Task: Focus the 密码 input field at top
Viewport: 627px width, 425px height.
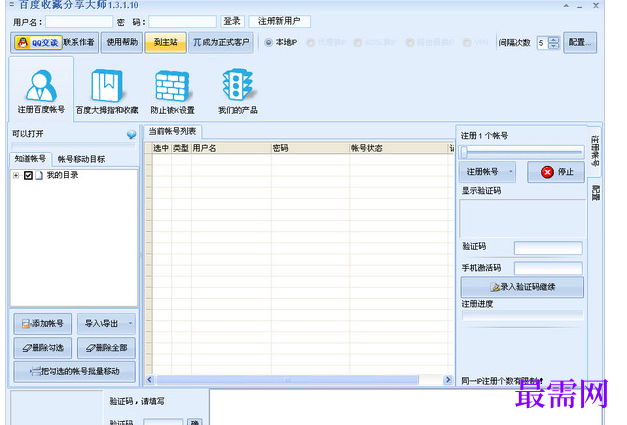Action: tap(182, 22)
